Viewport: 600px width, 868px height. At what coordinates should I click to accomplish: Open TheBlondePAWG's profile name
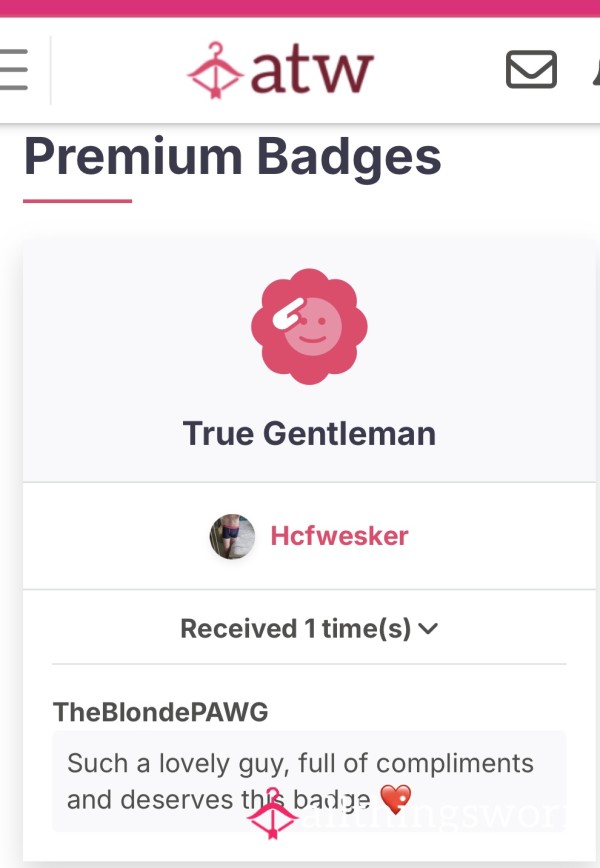[161, 712]
